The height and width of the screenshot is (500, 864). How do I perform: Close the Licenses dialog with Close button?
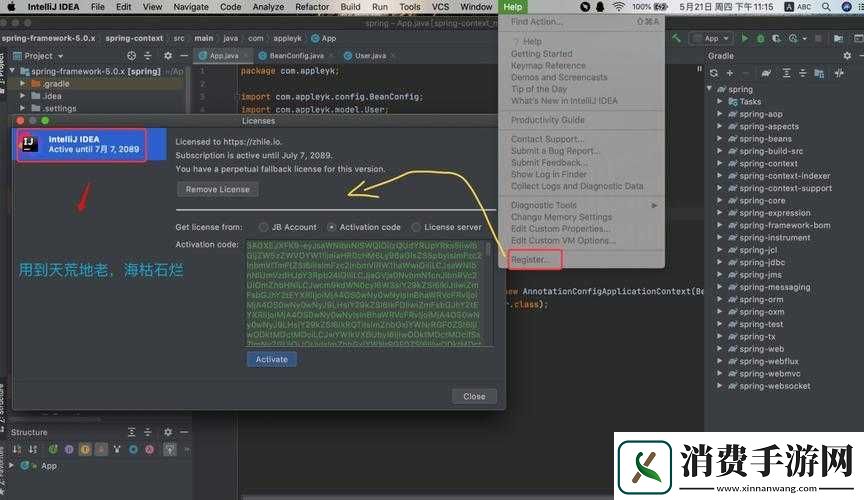click(474, 396)
